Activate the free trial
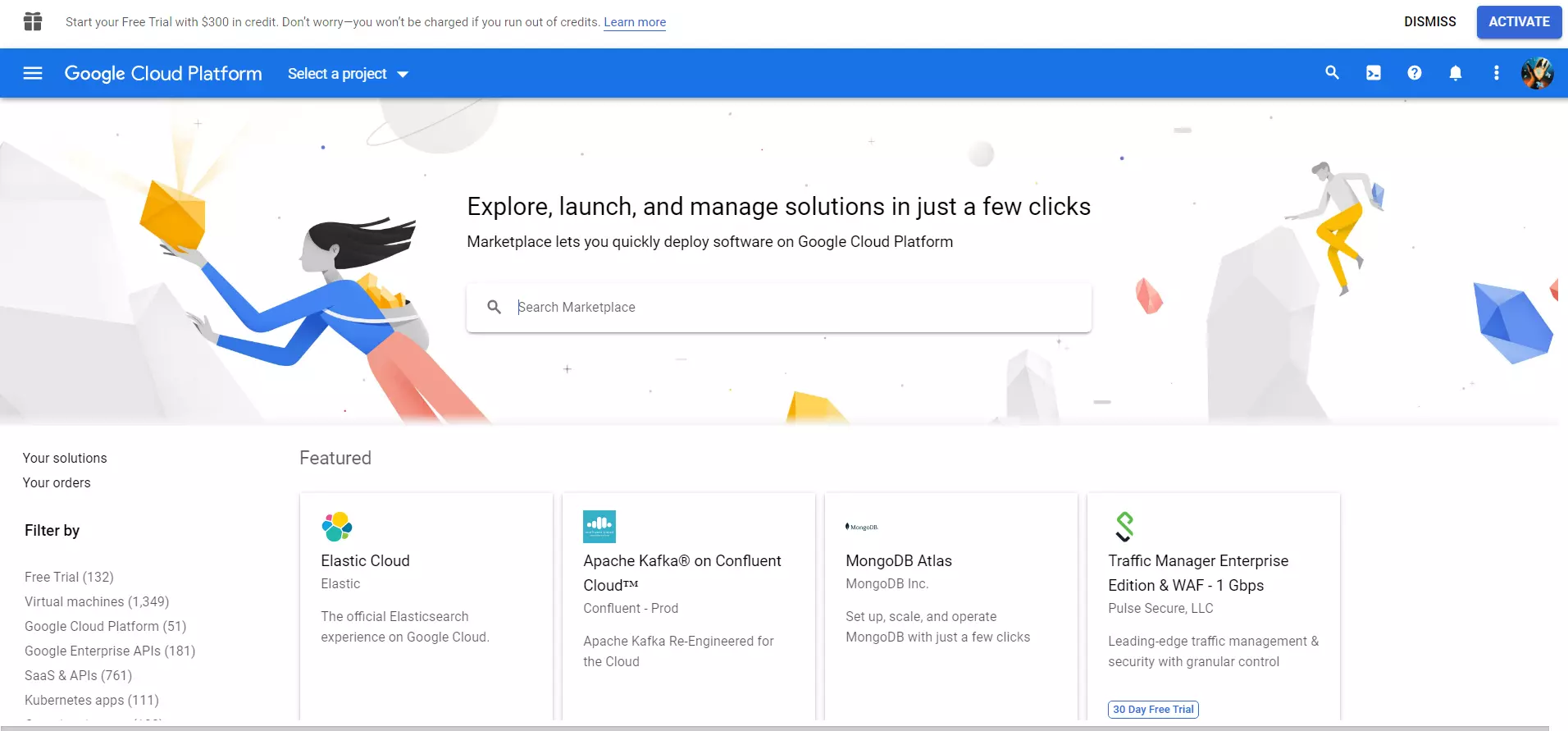This screenshot has height=731, width=1568. [x=1519, y=21]
